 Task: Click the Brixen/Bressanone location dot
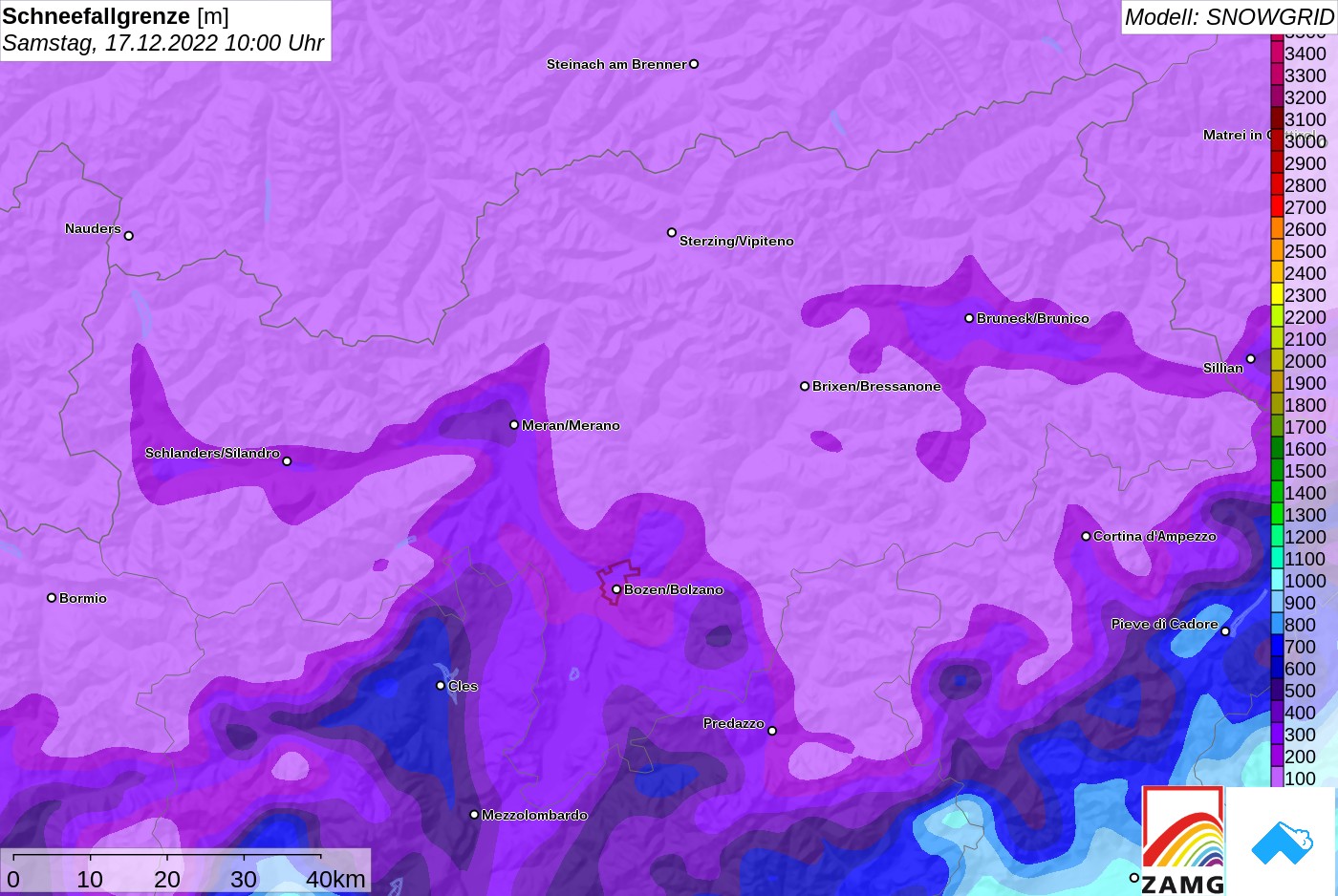coord(805,386)
